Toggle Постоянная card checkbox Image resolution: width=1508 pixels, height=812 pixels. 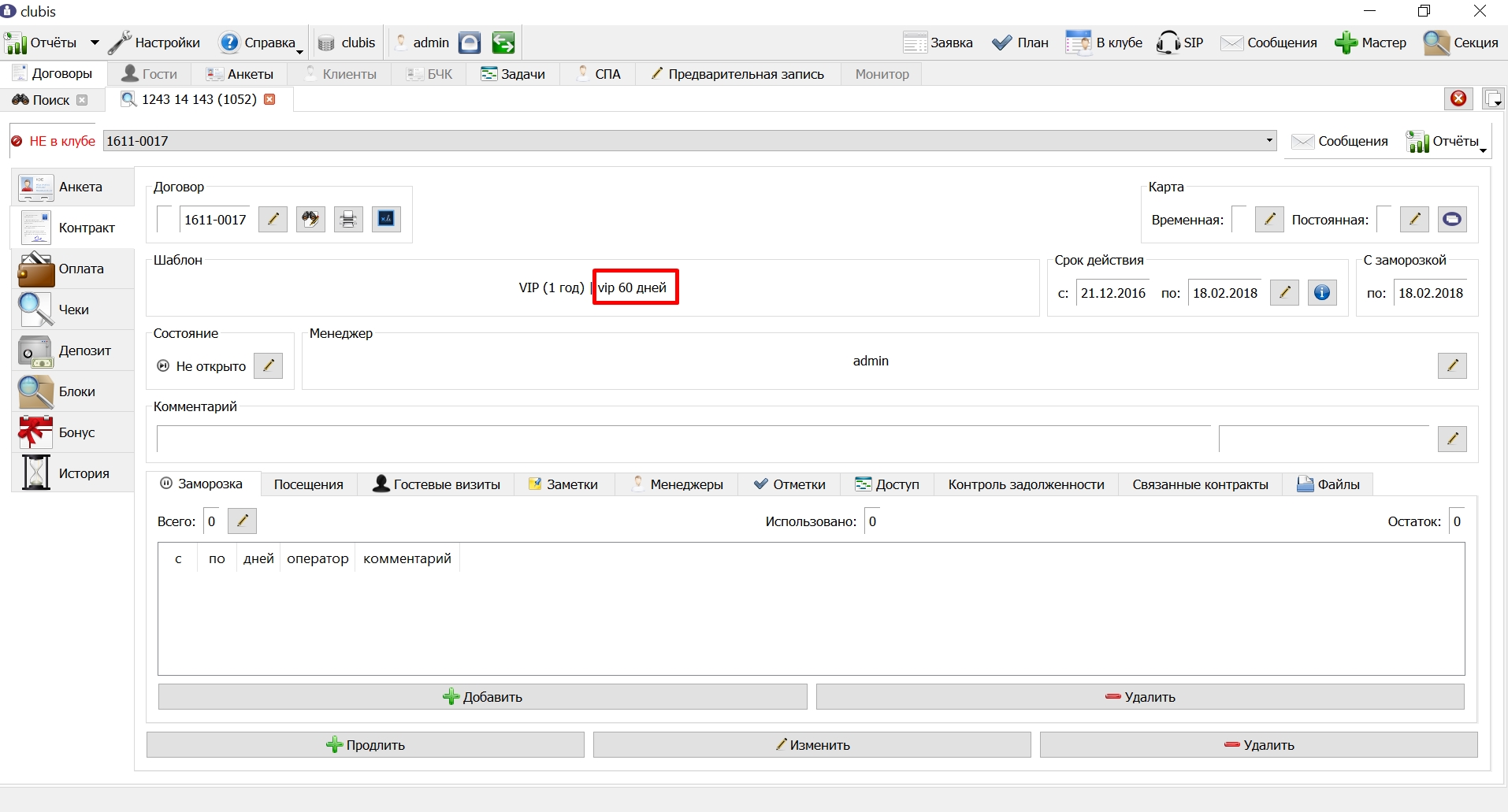pos(1384,219)
